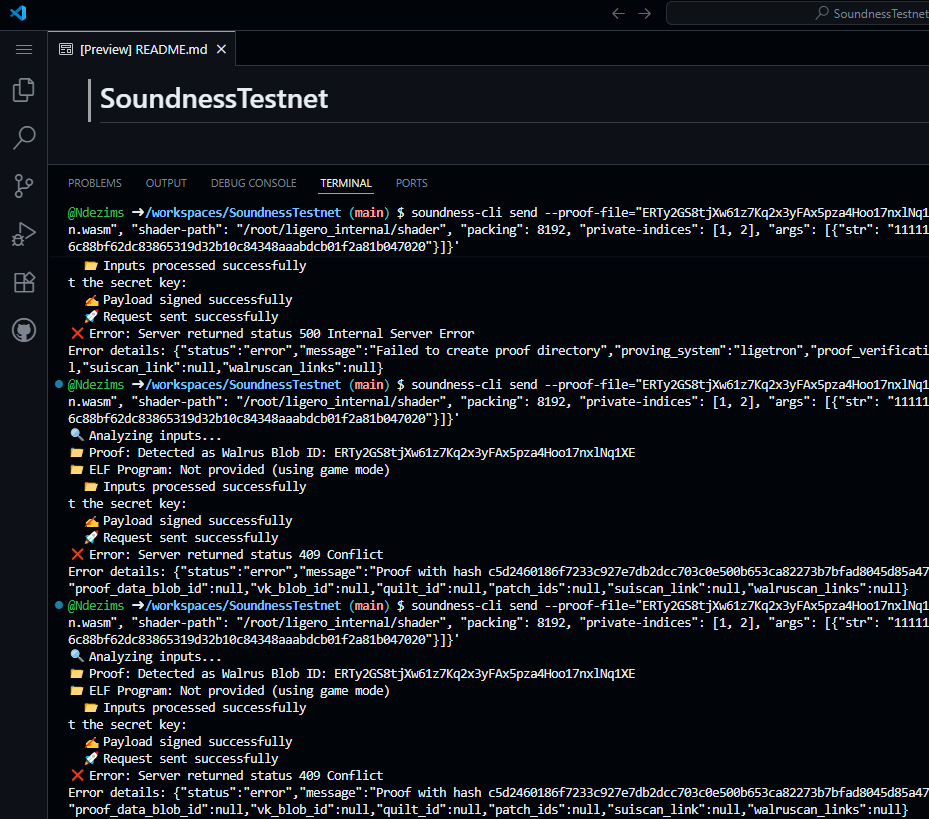Click the SoundnessTestnet command search box

(x=797, y=13)
